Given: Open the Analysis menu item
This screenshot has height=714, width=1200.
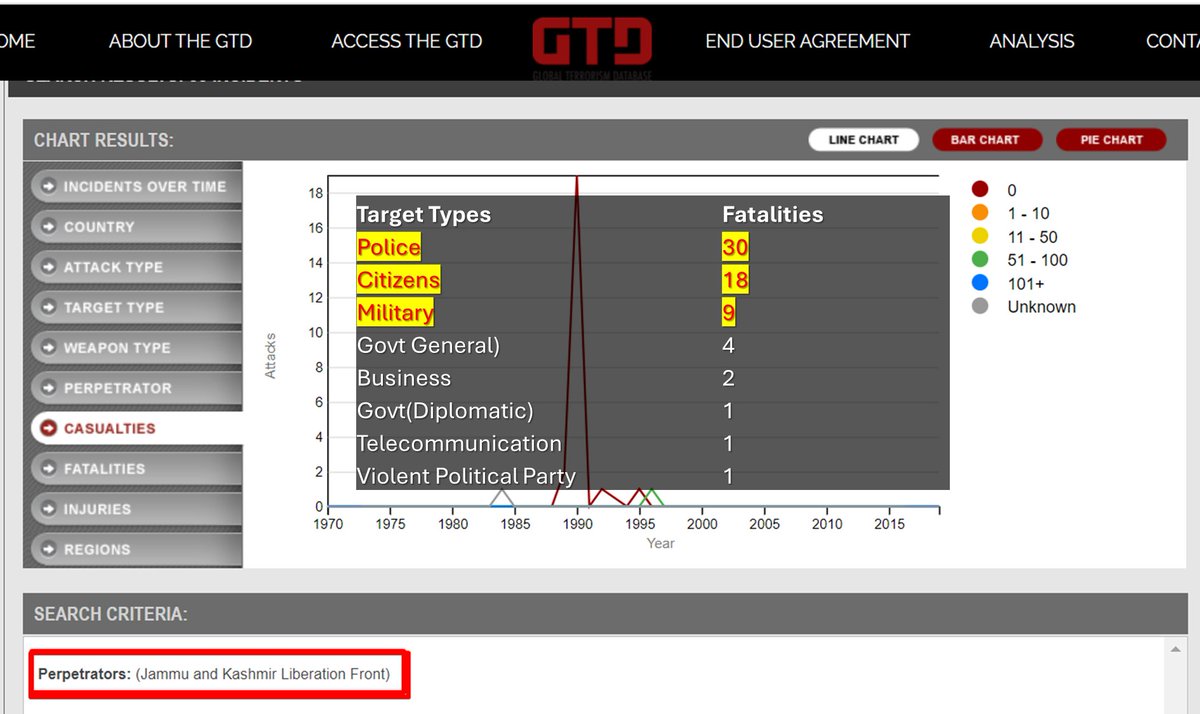Looking at the screenshot, I should point(1032,41).
